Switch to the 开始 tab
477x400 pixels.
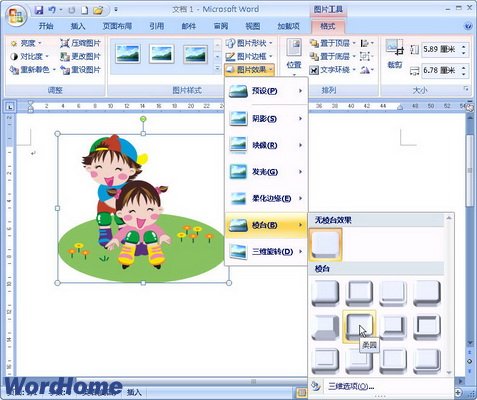[x=46, y=26]
